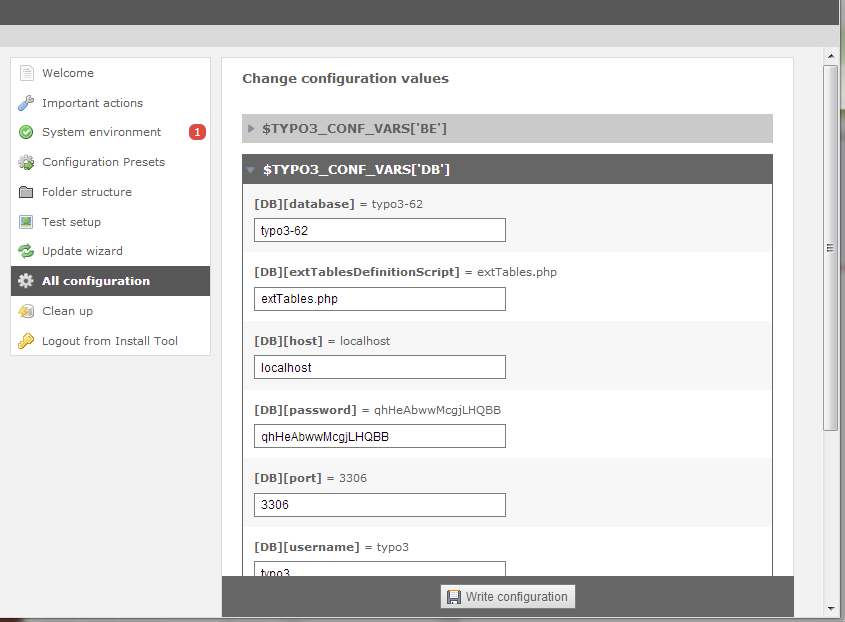
Task: Focus the [DB][host] input field
Action: (x=380, y=367)
